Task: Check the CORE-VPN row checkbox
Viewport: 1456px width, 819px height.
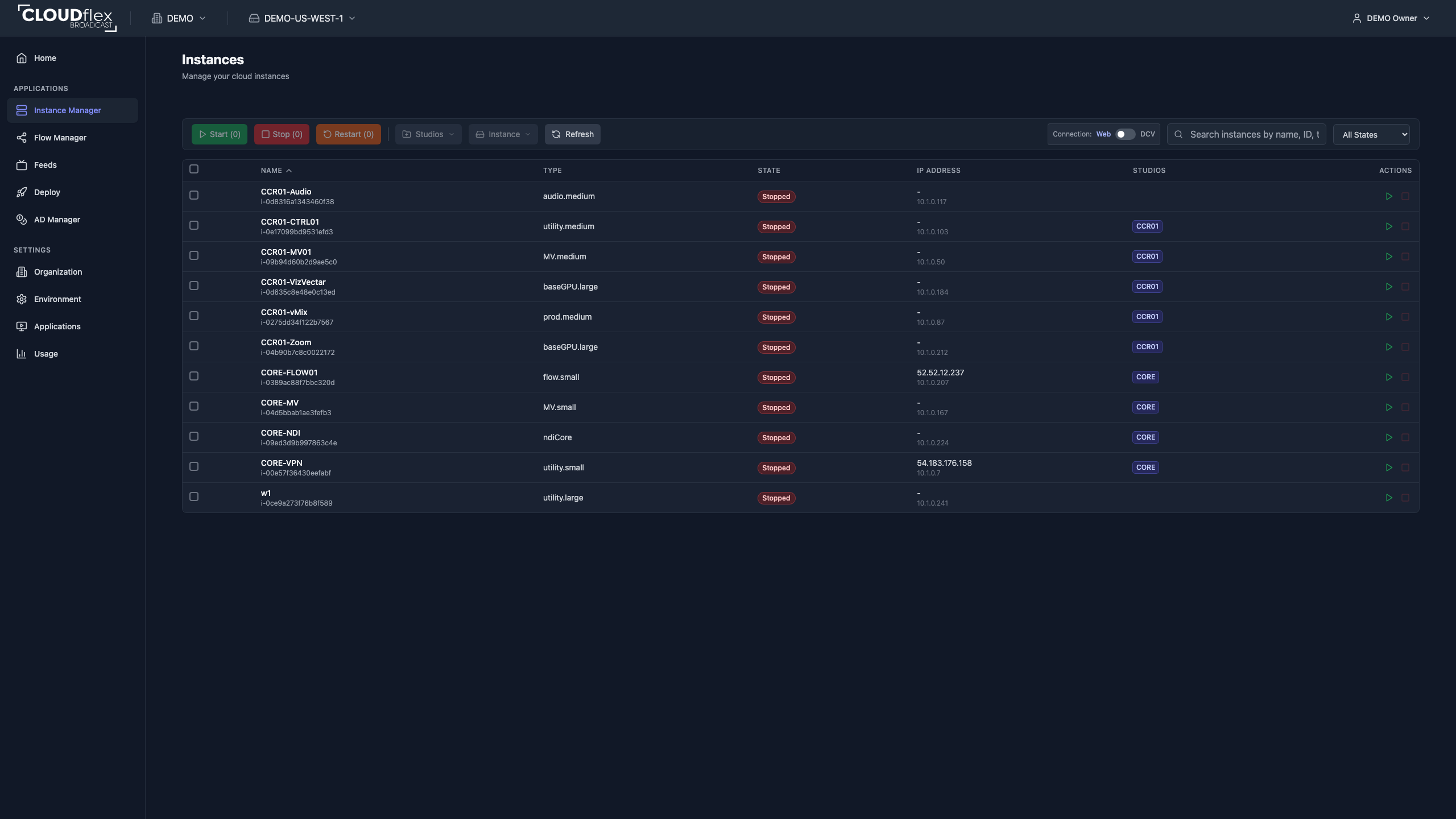Action: pyautogui.click(x=194, y=466)
